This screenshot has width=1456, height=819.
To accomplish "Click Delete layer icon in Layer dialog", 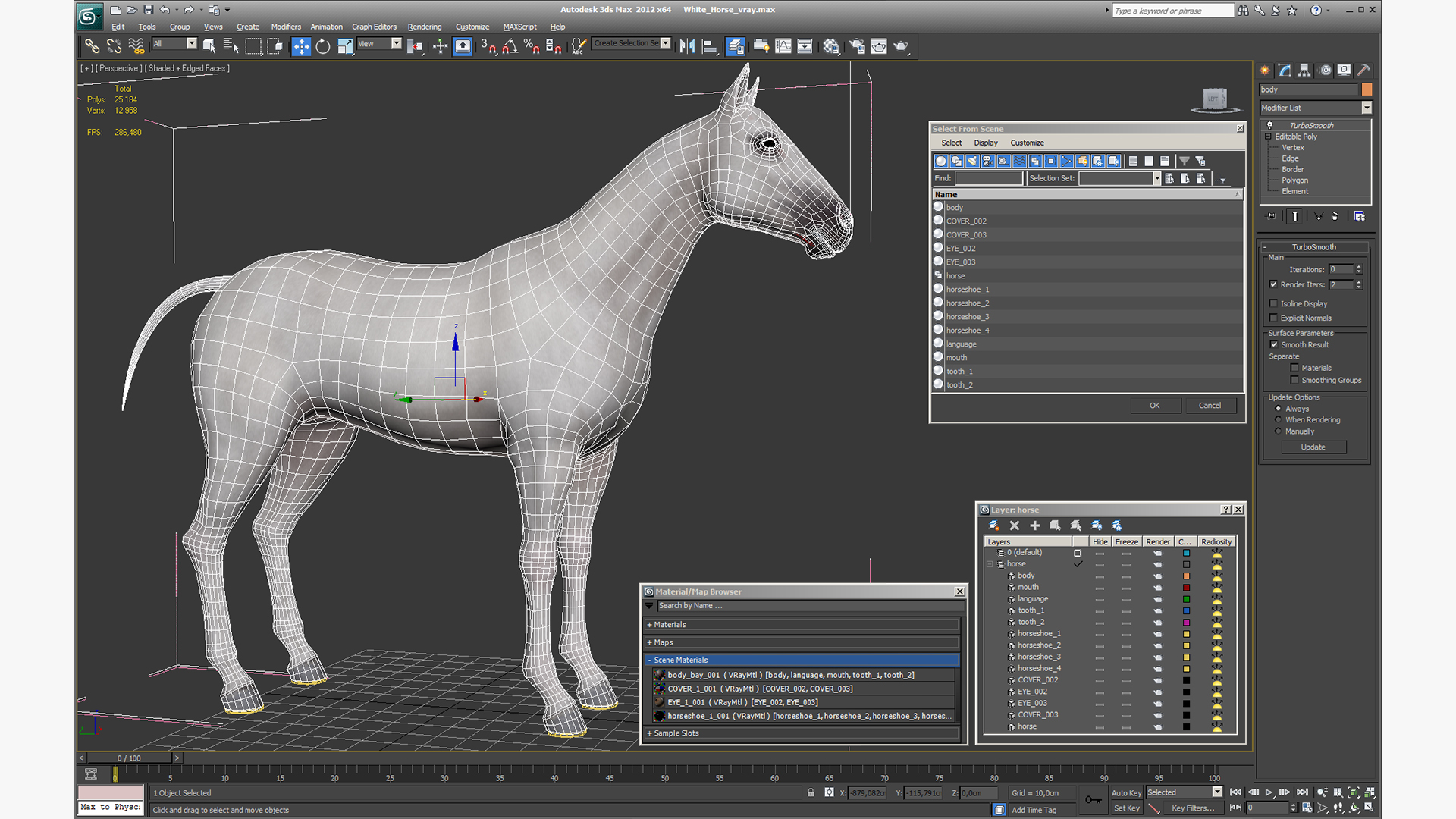I will 1015,526.
